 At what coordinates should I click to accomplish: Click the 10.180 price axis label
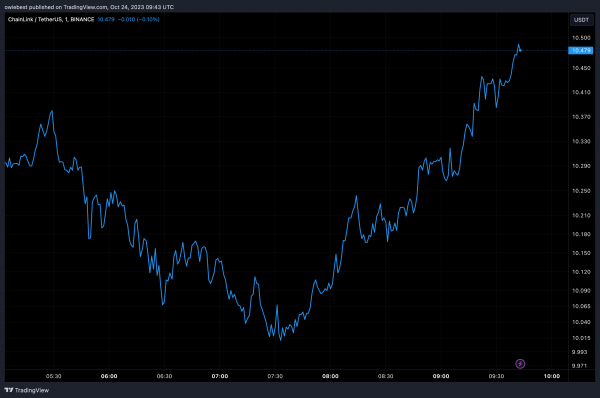[581, 234]
